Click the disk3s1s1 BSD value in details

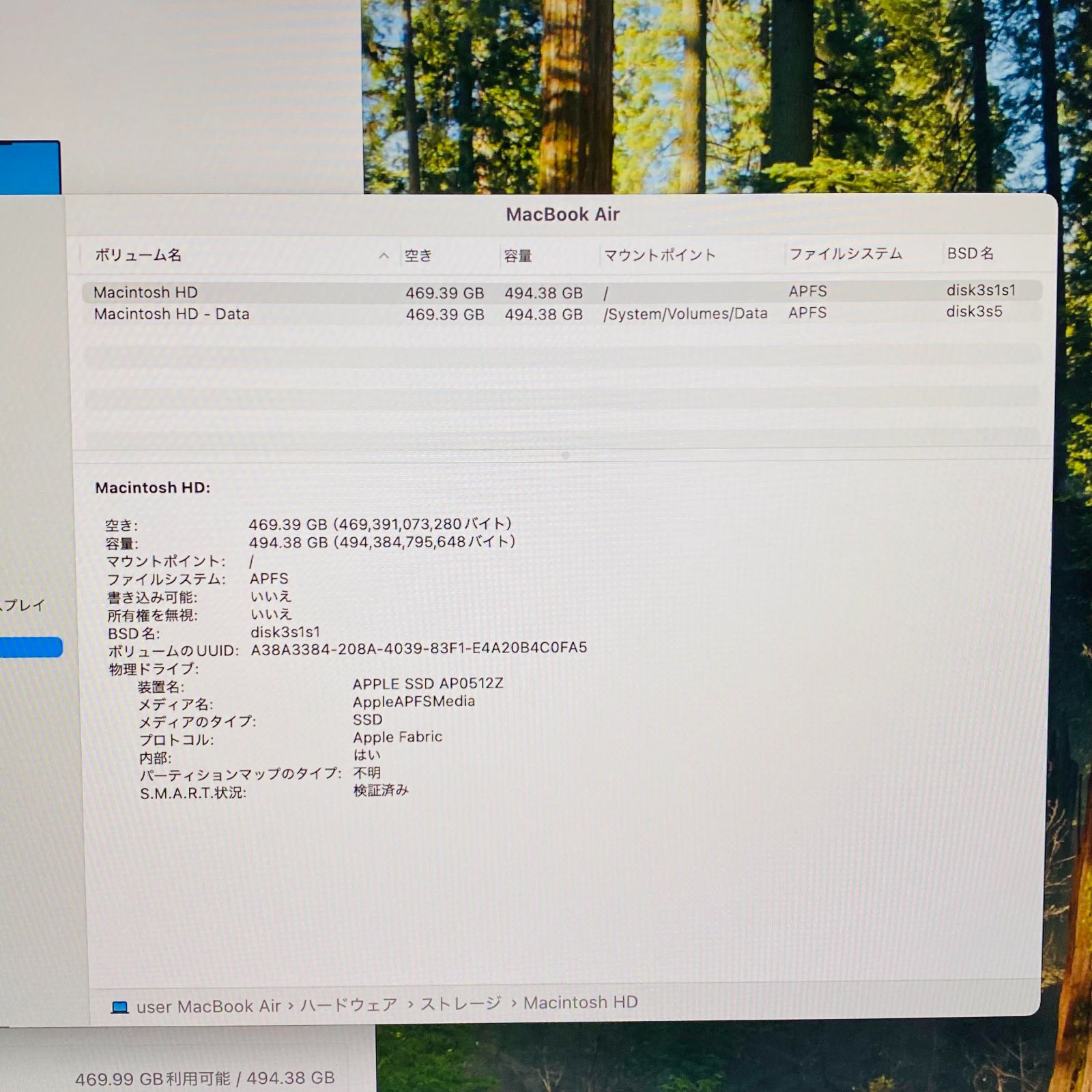(285, 632)
